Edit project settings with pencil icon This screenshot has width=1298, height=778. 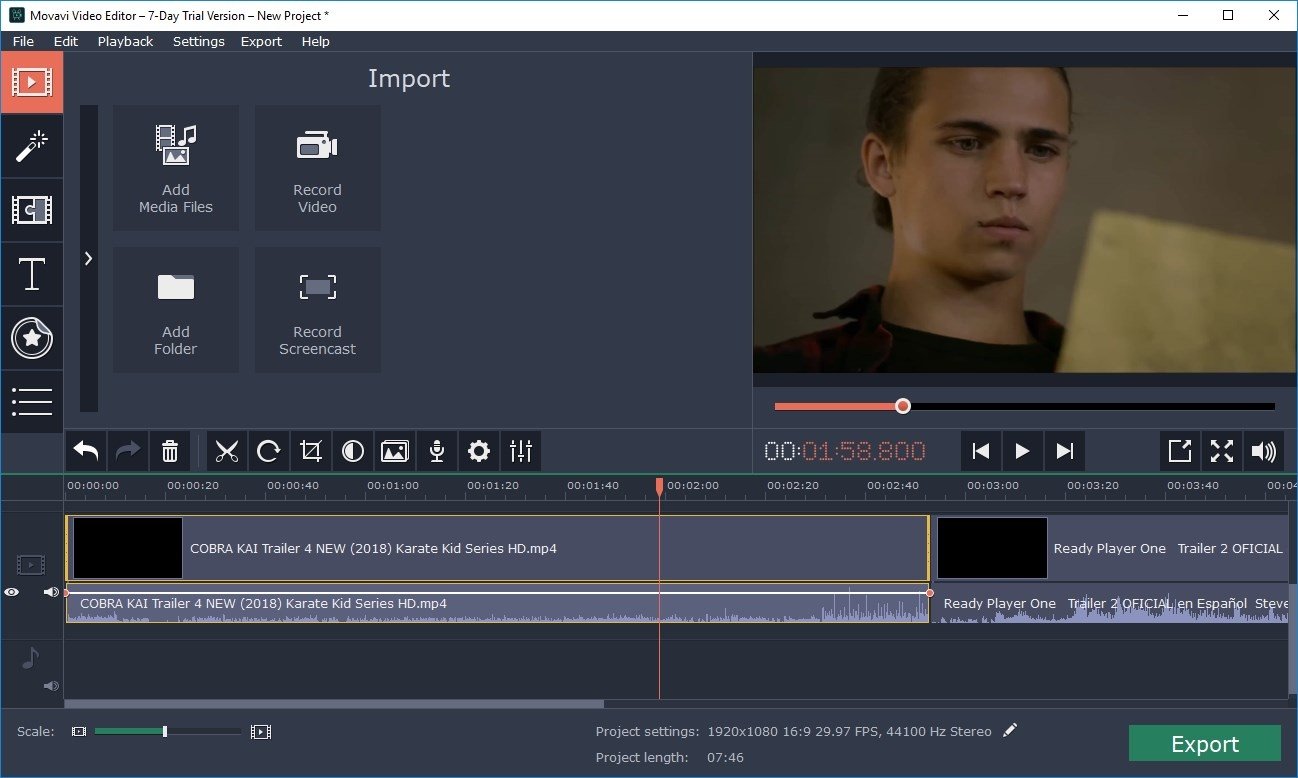1010,731
